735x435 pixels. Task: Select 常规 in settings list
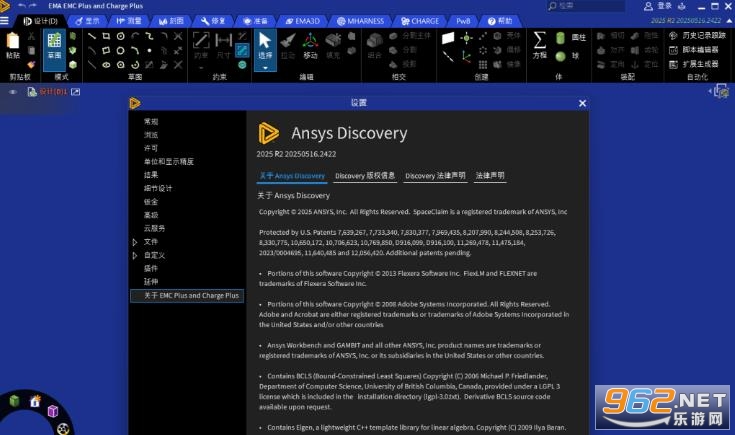151,121
